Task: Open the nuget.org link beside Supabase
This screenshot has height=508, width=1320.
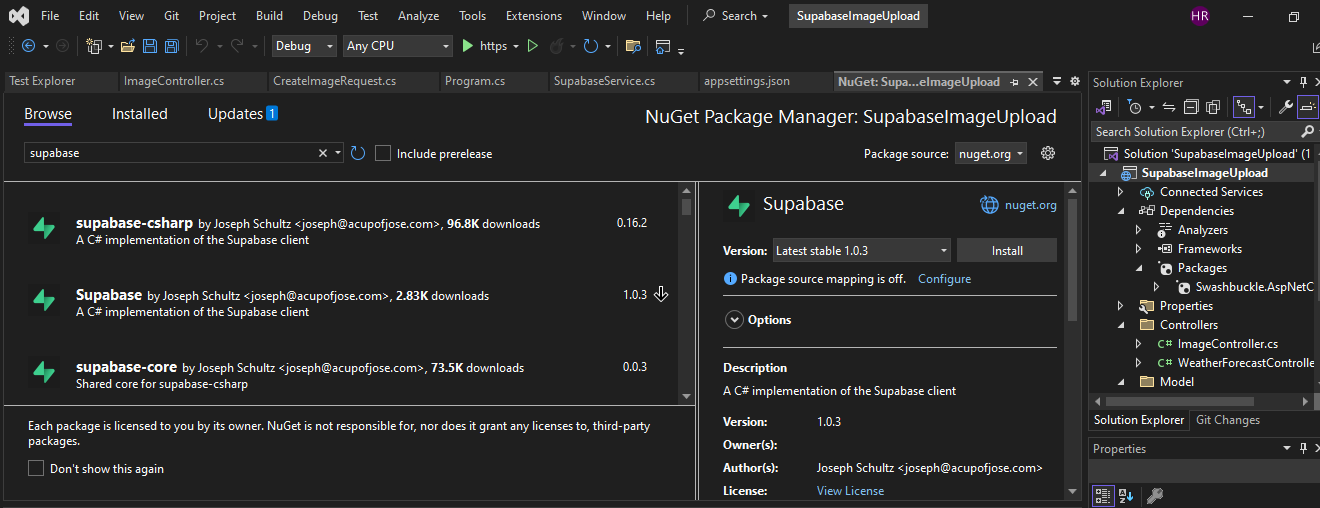Action: 1018,205
